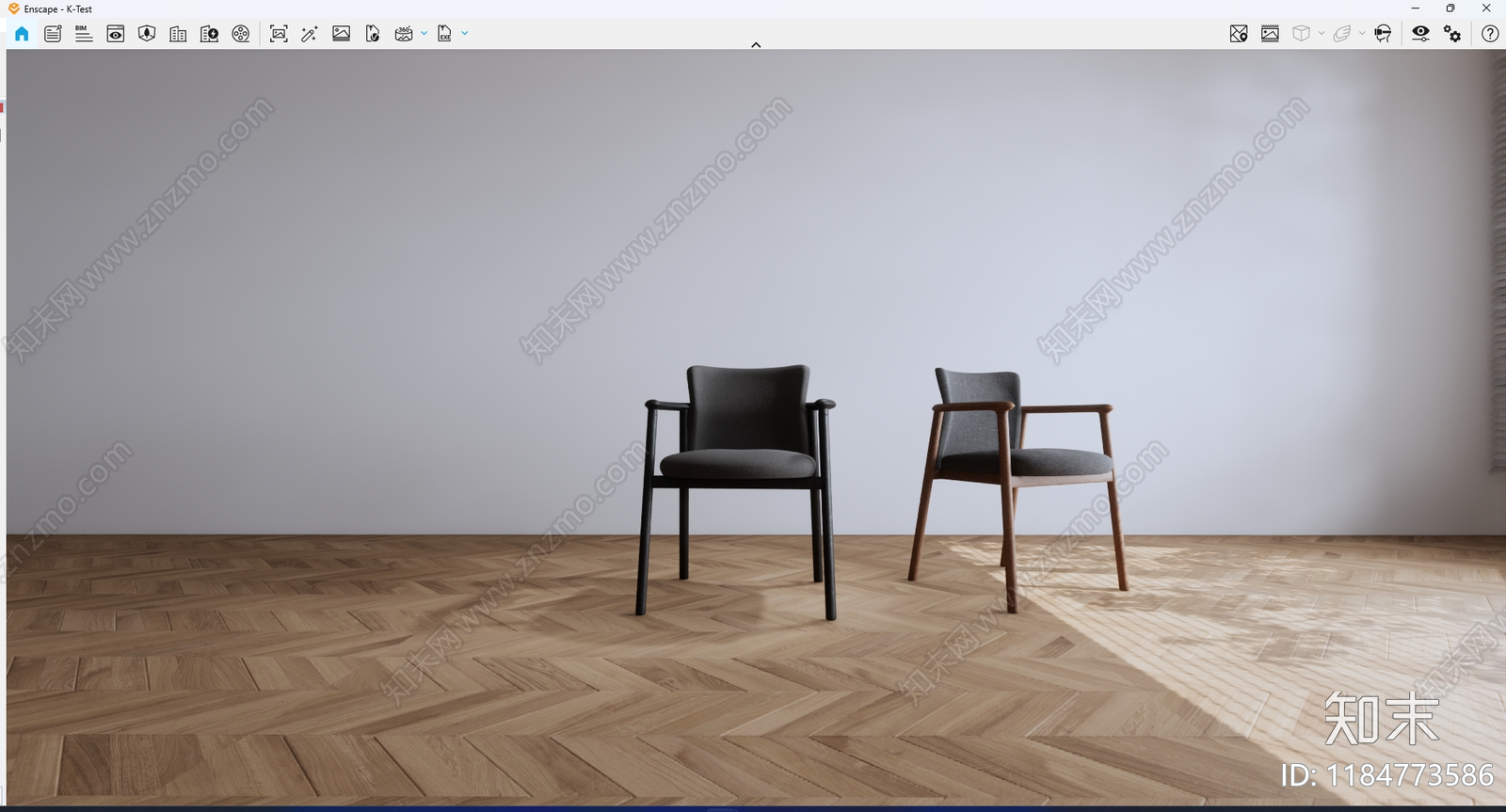Open the BIM information panel

[x=84, y=34]
